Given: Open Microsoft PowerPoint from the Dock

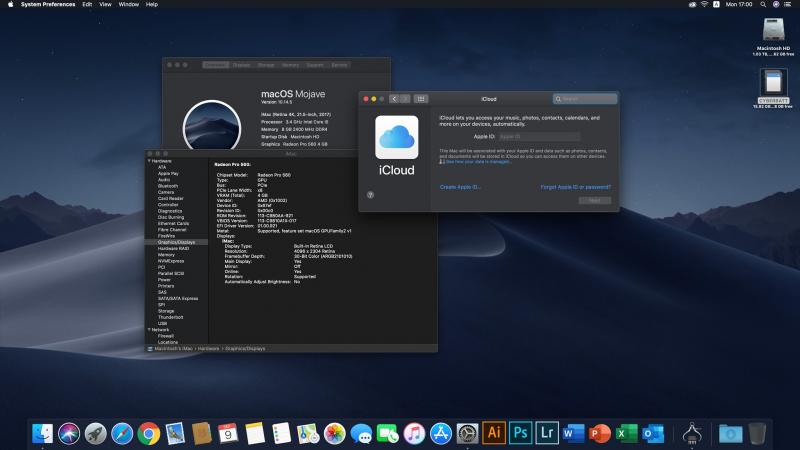Looking at the screenshot, I should [x=600, y=434].
